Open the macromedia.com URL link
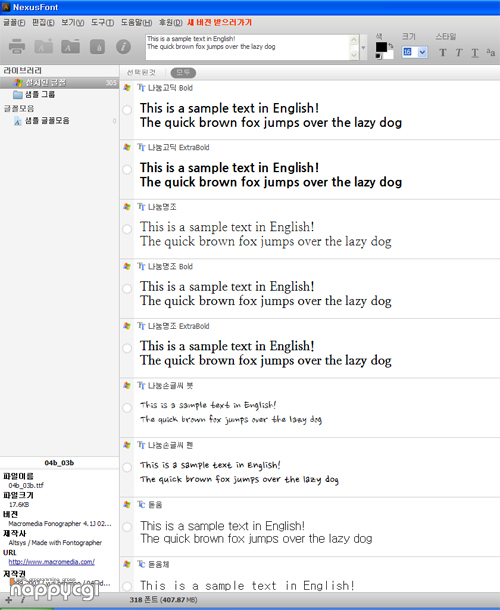 point(51,562)
